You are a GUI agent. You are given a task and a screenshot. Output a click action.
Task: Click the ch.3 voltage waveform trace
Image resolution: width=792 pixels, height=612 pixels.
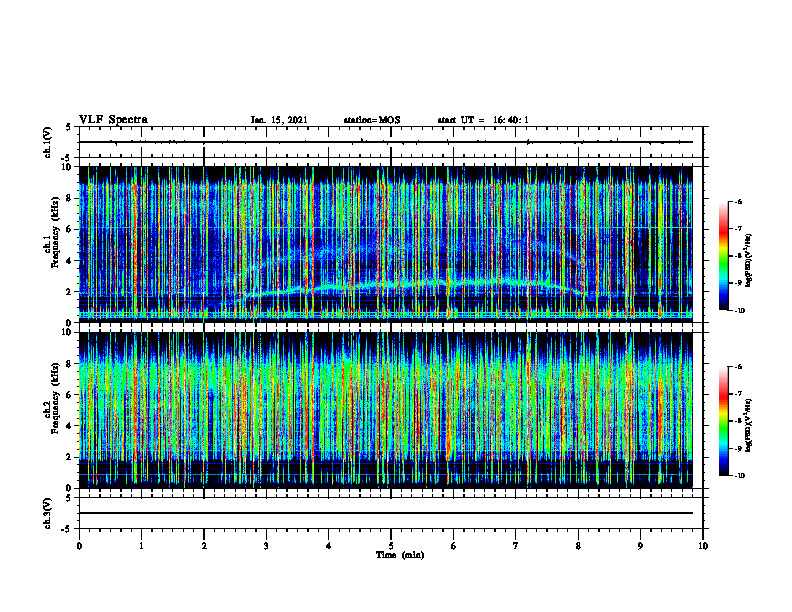point(386,513)
